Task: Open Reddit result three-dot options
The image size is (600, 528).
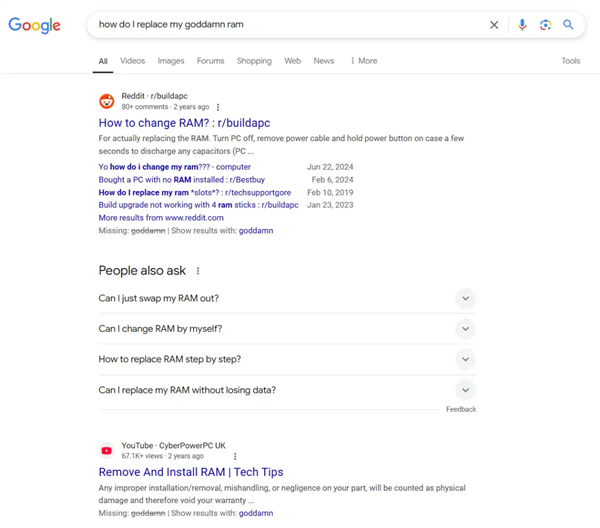Action: coord(218,107)
